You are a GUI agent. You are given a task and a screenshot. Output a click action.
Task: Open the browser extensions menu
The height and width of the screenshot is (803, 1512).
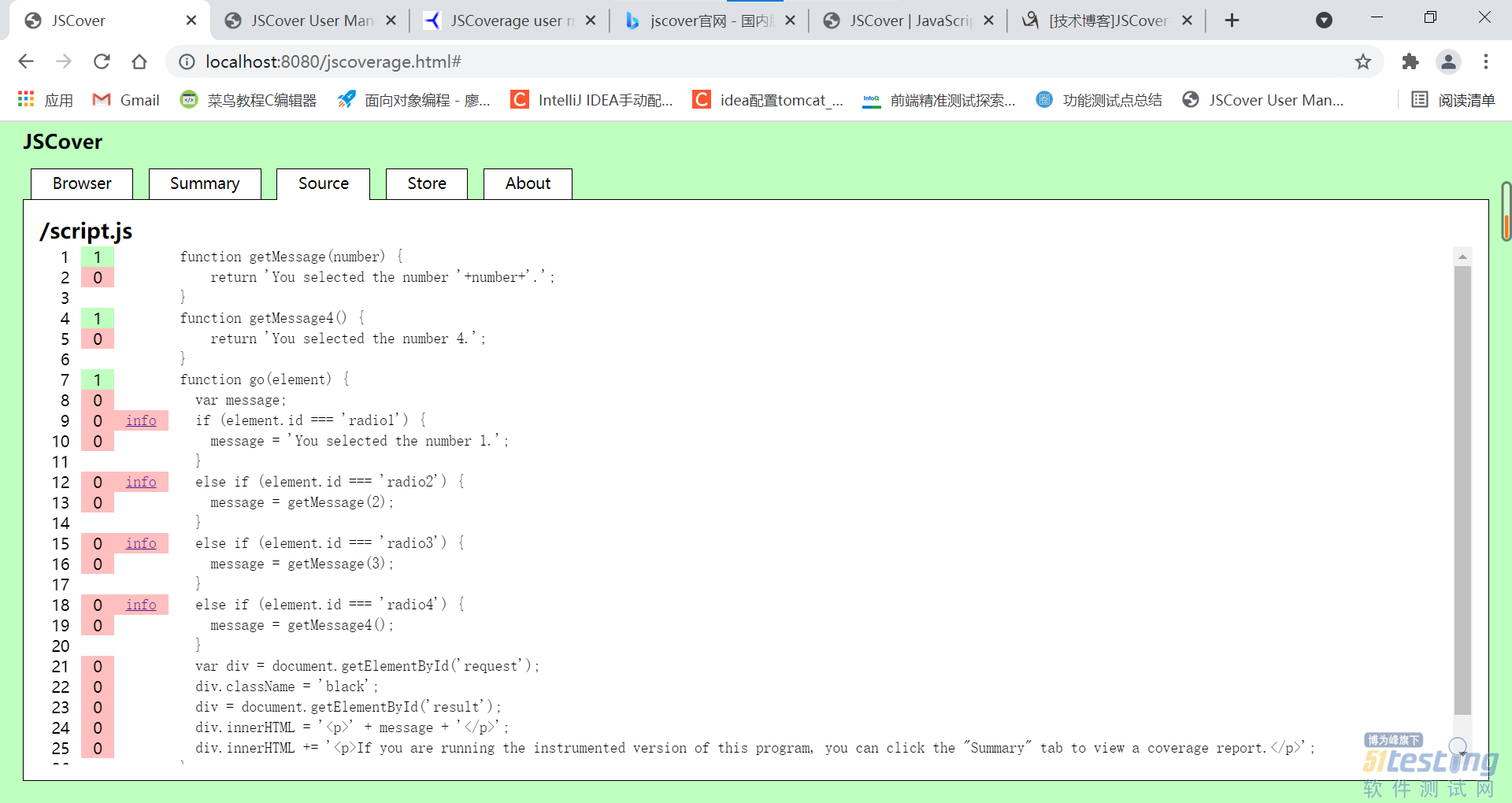[x=1410, y=61]
